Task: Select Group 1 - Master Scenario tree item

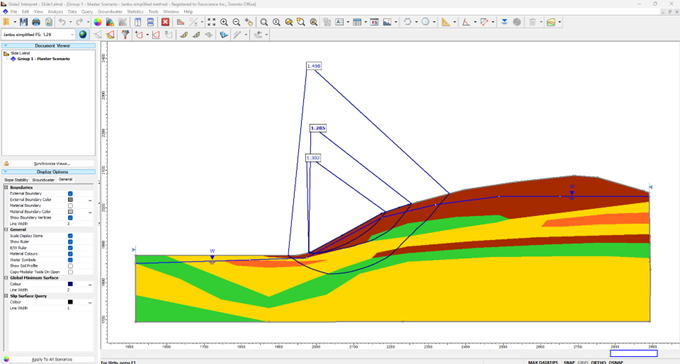Action: coord(43,59)
